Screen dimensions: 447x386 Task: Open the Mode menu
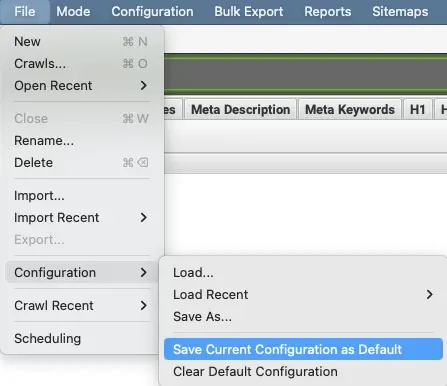point(73,12)
